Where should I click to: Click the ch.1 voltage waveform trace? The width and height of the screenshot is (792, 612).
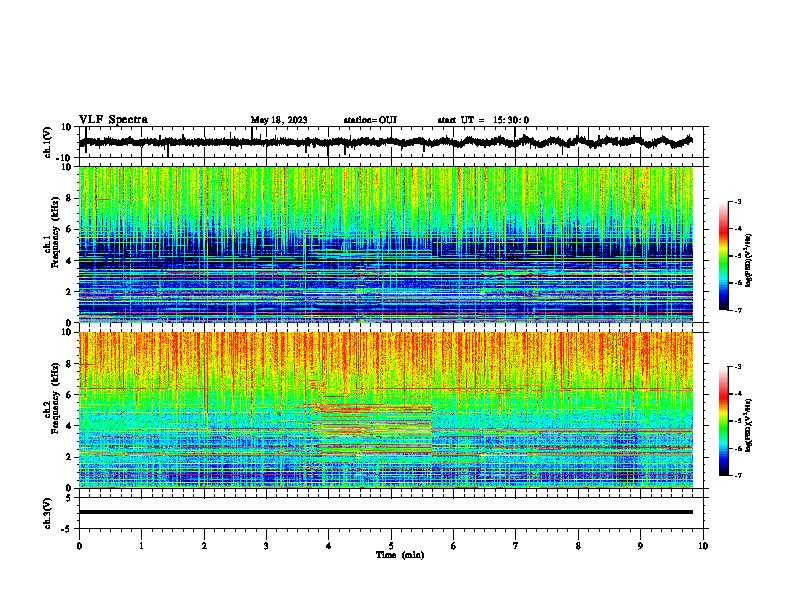(x=386, y=142)
